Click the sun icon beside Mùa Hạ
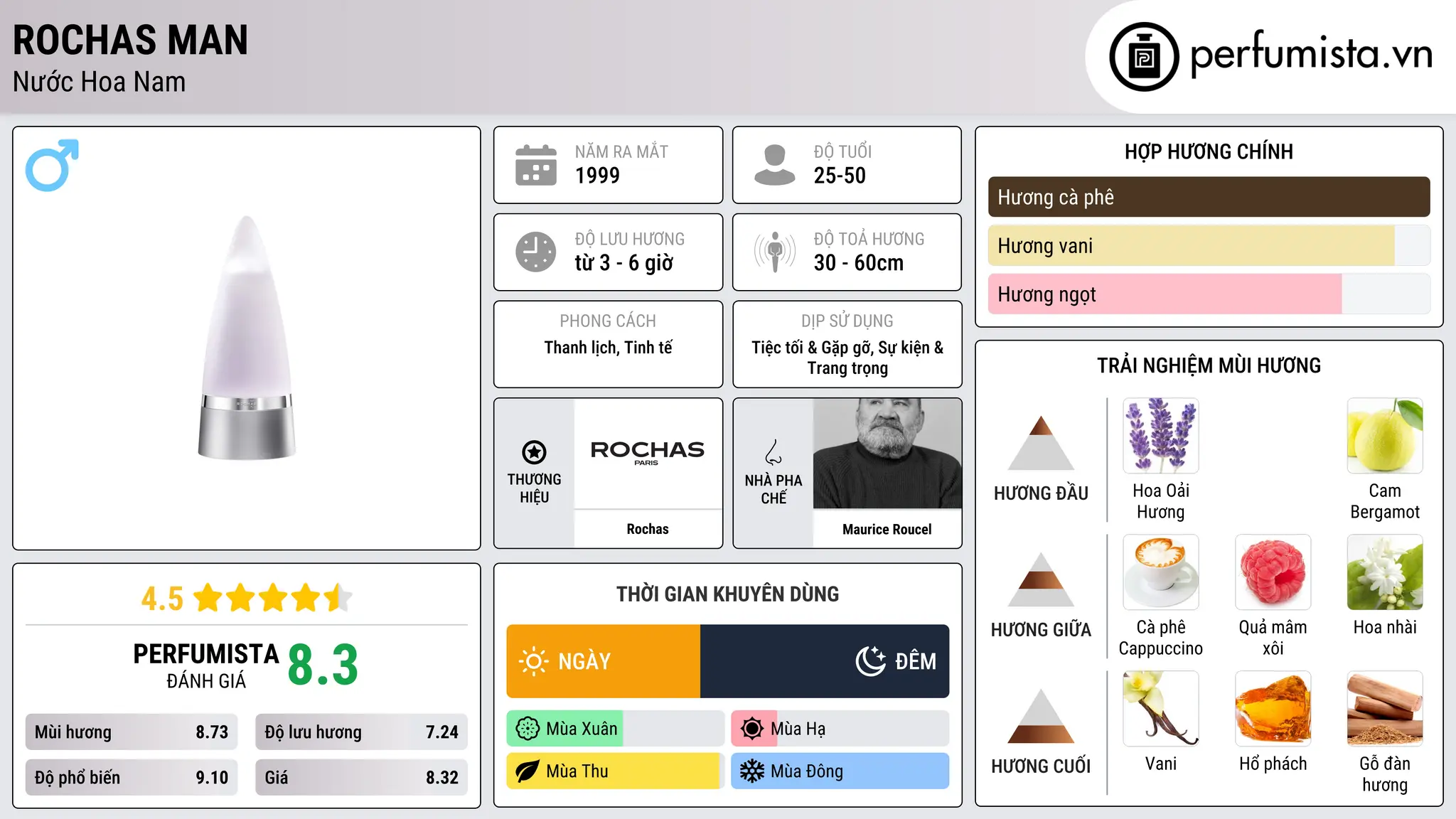The height and width of the screenshot is (819, 1456). coord(751,729)
